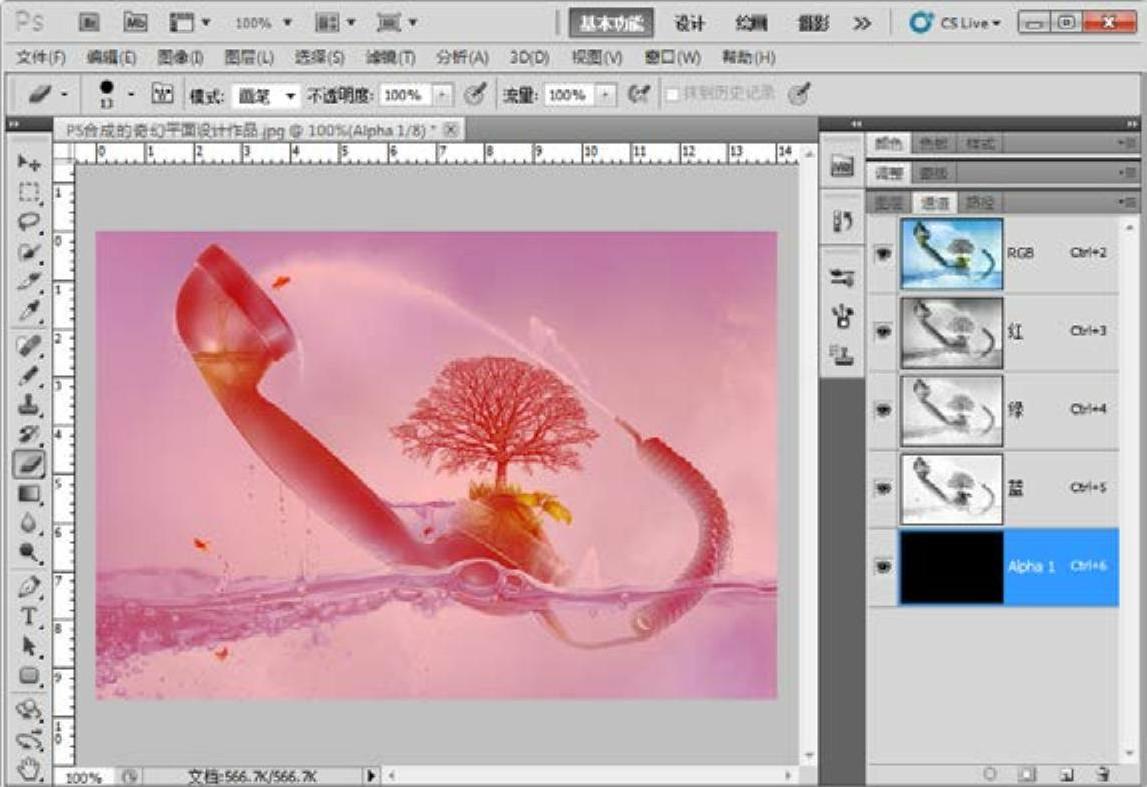The height and width of the screenshot is (787, 1147).
Task: Select the Horizontal Type tool
Action: pos(29,616)
